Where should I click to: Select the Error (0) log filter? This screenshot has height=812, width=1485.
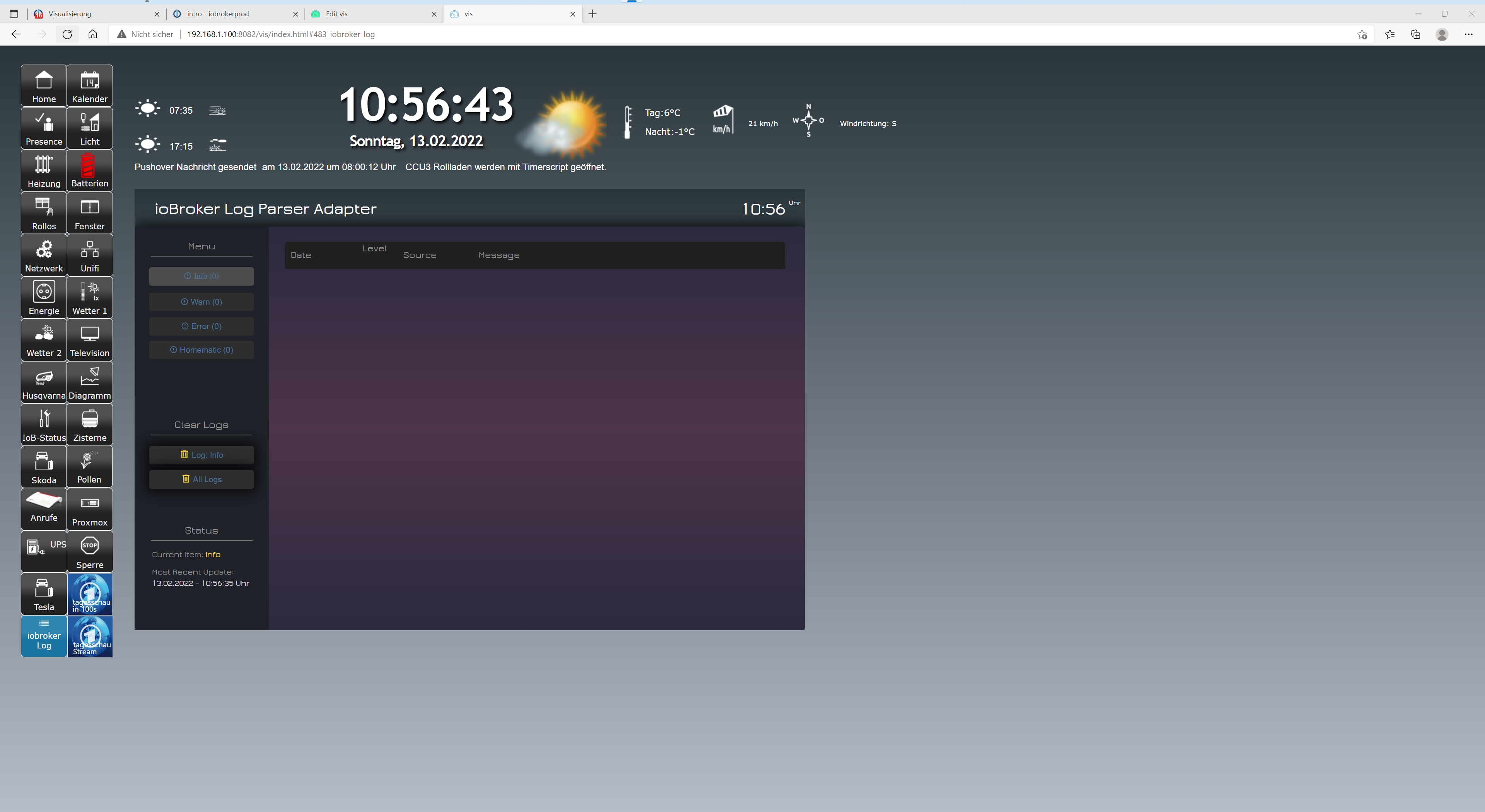coord(201,326)
